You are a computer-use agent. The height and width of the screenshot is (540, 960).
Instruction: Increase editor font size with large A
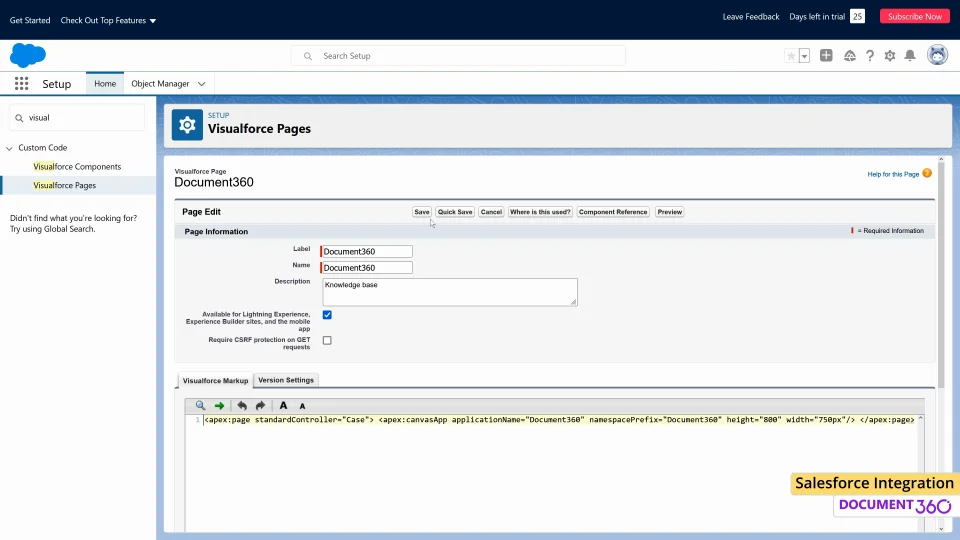pyautogui.click(x=283, y=405)
